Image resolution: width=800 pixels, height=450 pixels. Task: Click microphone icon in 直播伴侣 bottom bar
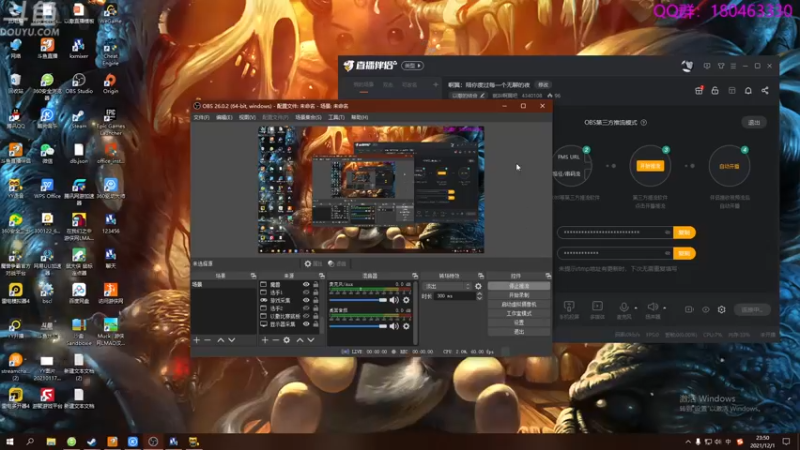point(623,307)
